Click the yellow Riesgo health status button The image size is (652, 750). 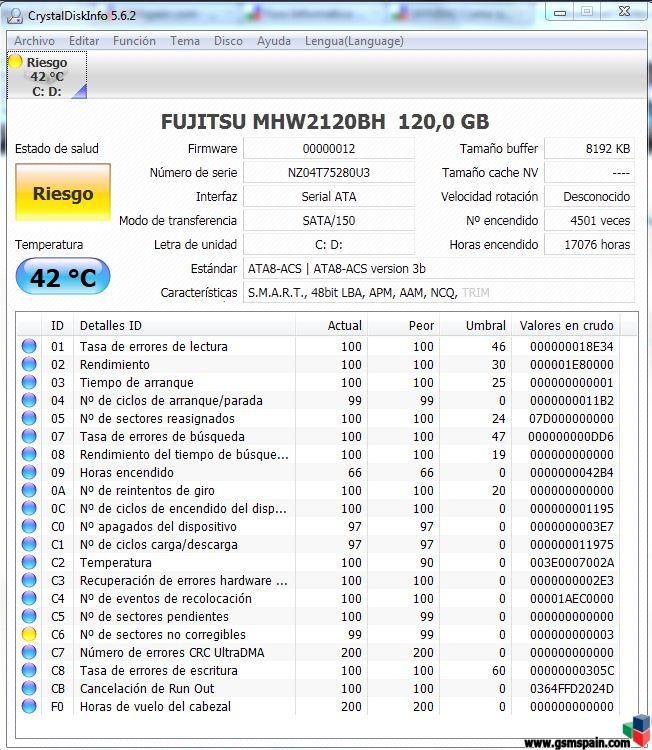coord(63,192)
